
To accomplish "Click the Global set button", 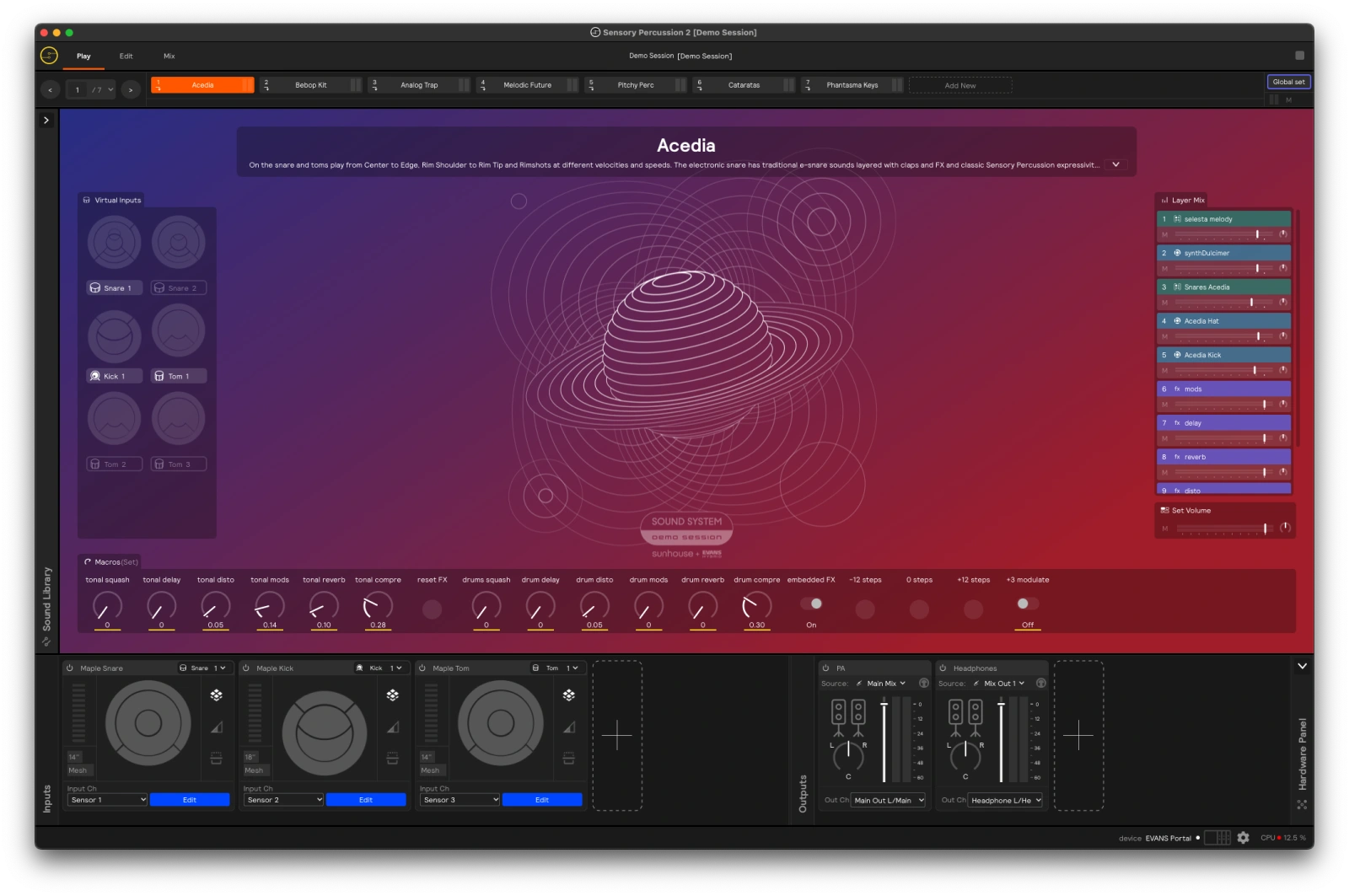I will [1288, 82].
